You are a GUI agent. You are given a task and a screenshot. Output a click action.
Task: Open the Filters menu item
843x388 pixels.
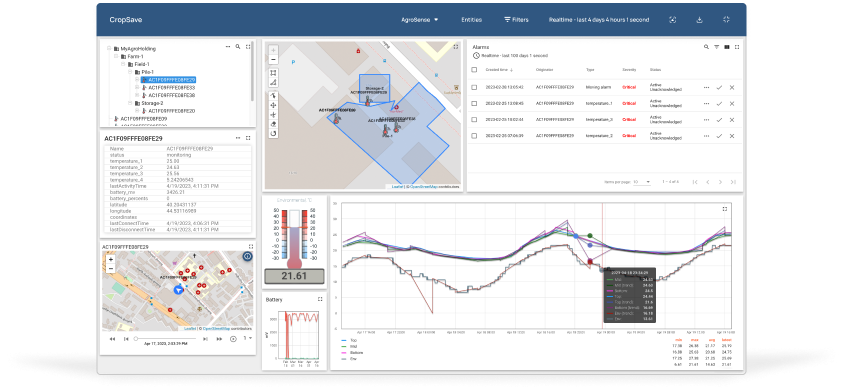[x=516, y=19]
